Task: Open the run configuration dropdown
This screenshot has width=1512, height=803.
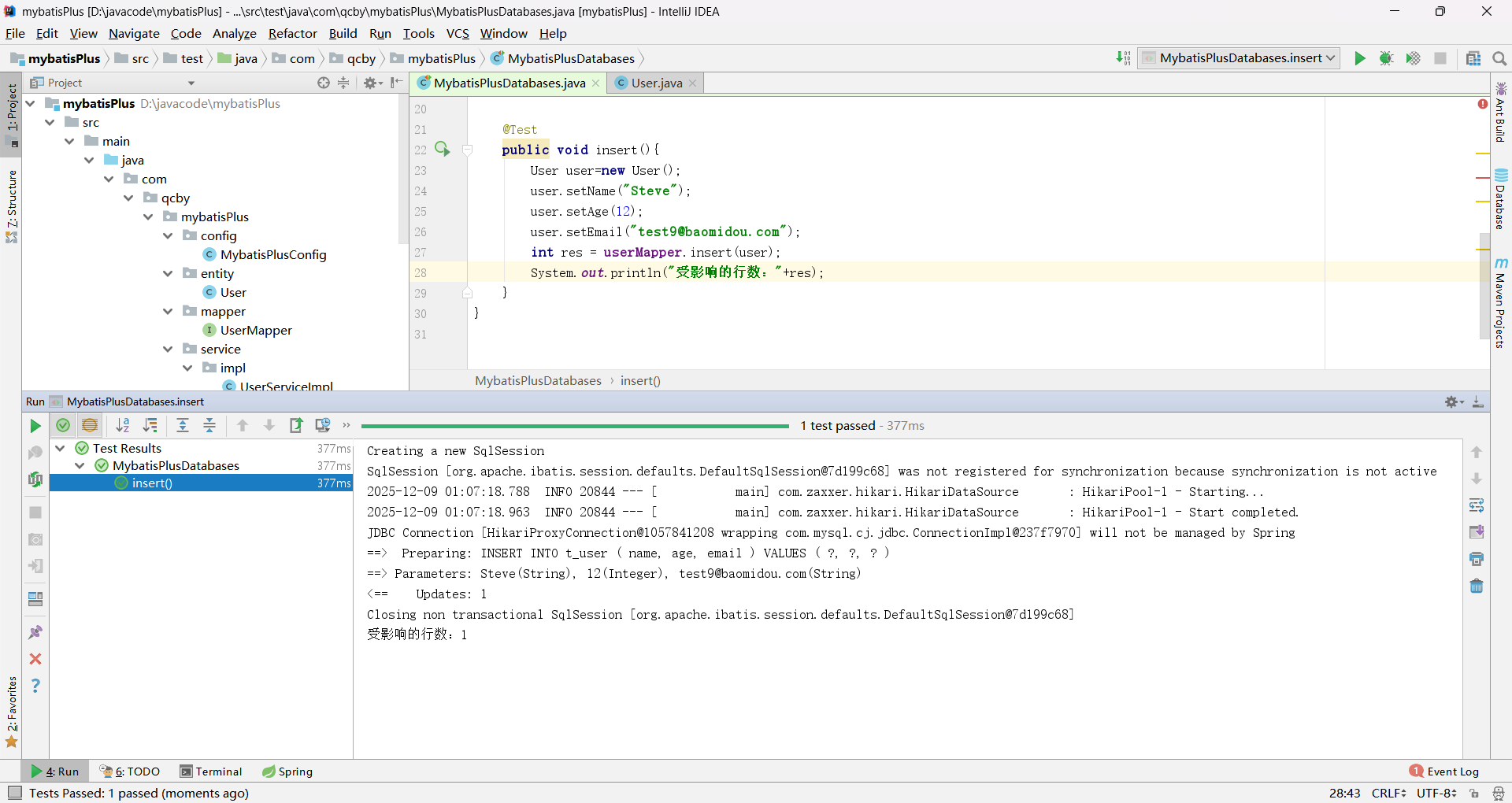Action: tap(1239, 58)
